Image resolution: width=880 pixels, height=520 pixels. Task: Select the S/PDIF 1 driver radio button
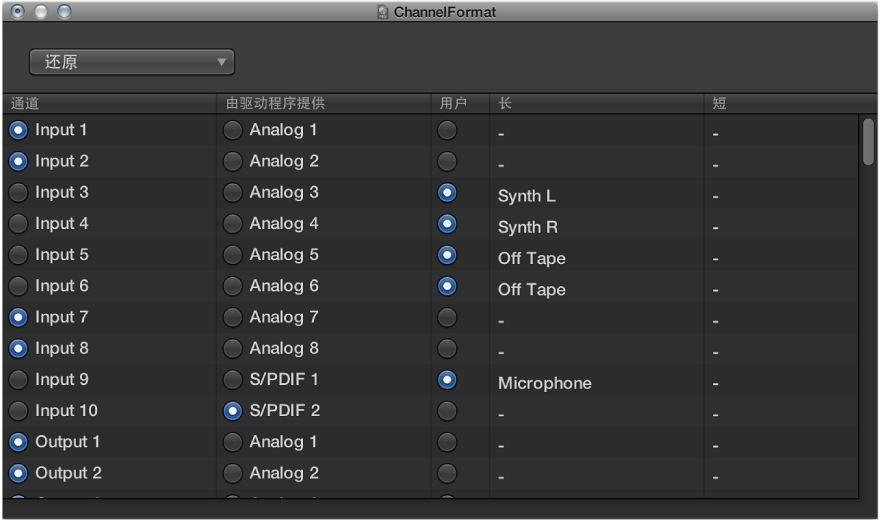click(x=233, y=380)
